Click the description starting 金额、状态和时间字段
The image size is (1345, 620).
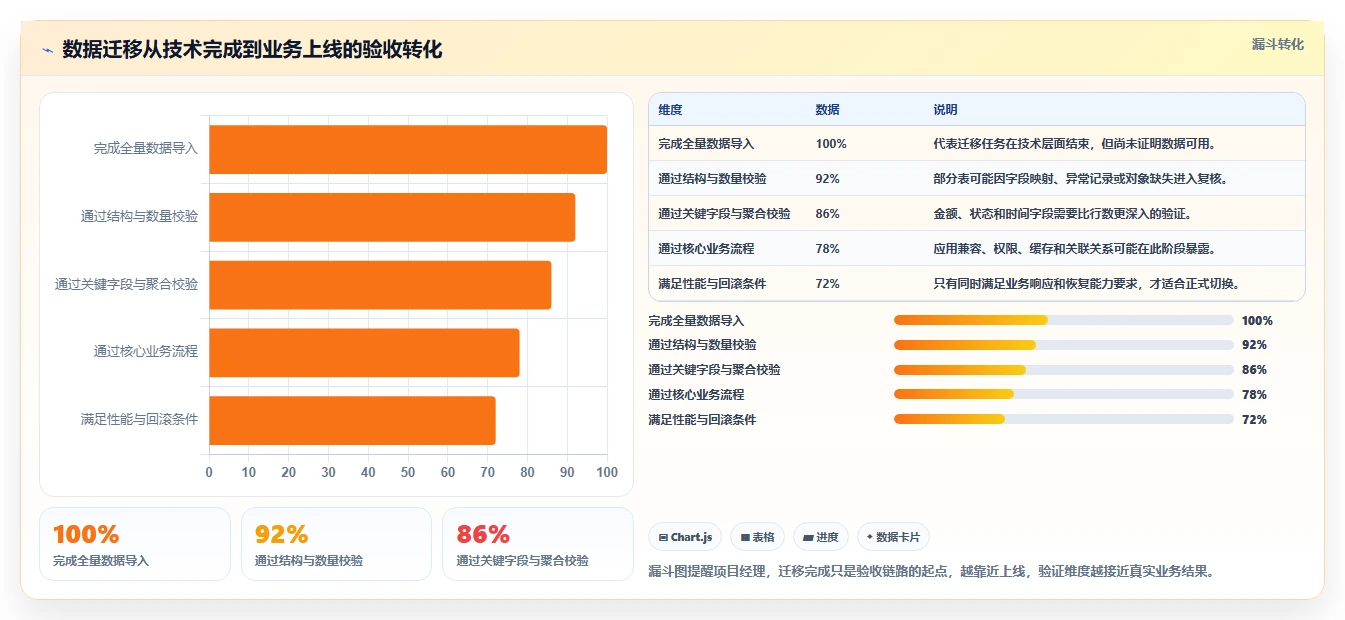pyautogui.click(x=1062, y=213)
